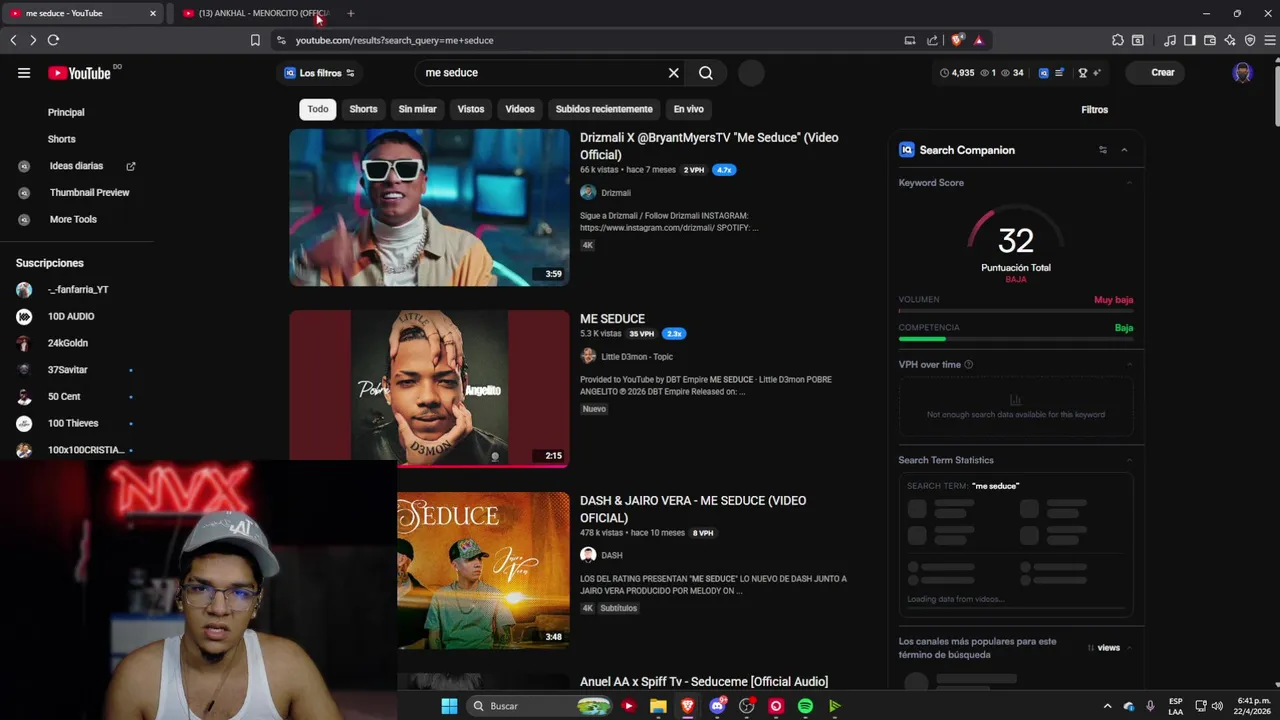The height and width of the screenshot is (720, 1280).
Task: Switch to the ANKHAL - MENORCITO browser tab
Action: (255, 13)
